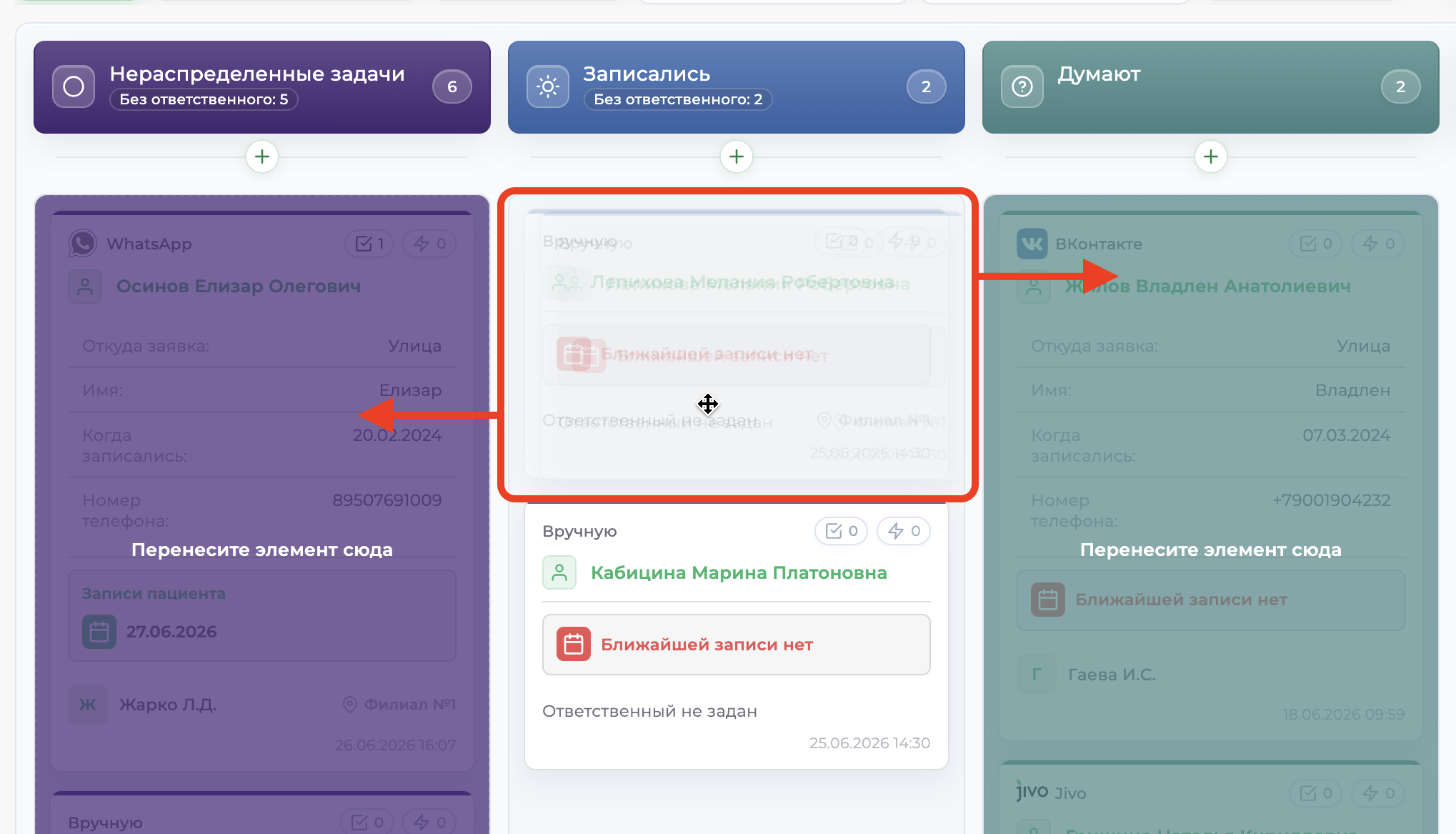Click the 'Записались' column title

coord(647,74)
